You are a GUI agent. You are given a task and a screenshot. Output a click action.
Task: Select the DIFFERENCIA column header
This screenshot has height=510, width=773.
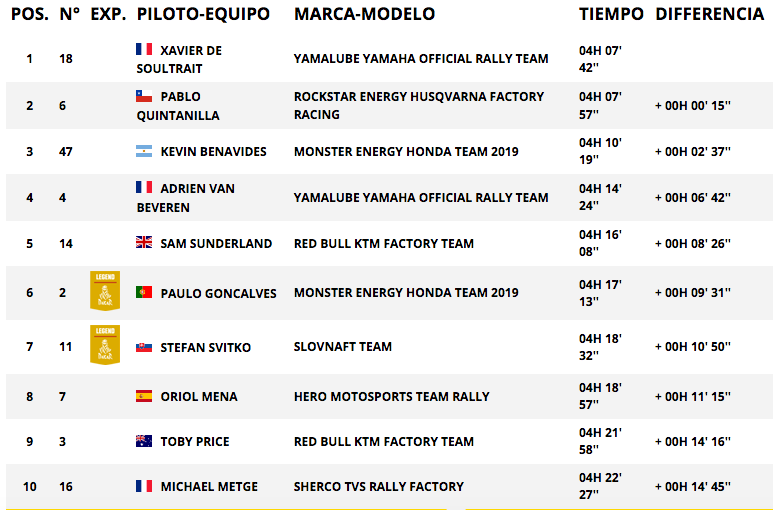709,14
